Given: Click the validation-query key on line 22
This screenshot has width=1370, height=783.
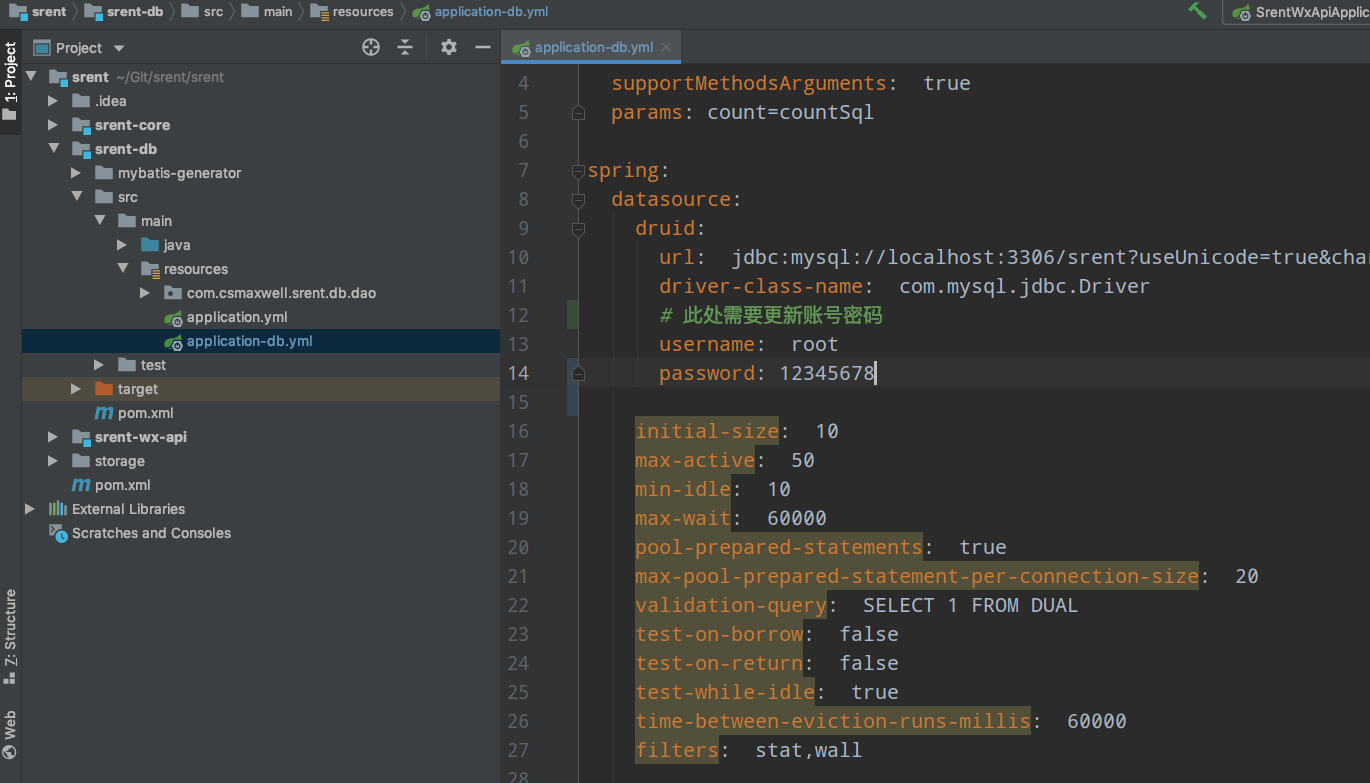Looking at the screenshot, I should coord(731,605).
